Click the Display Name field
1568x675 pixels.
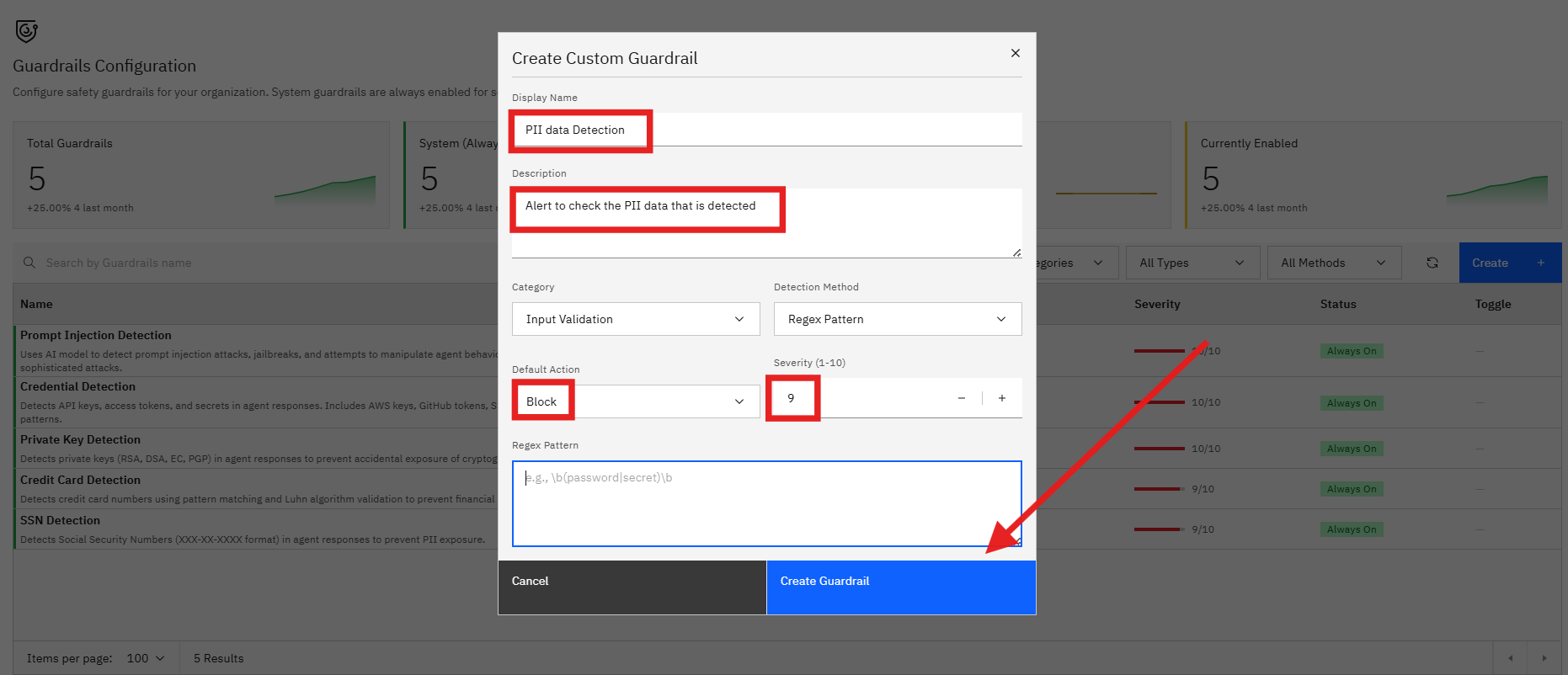[767, 130]
